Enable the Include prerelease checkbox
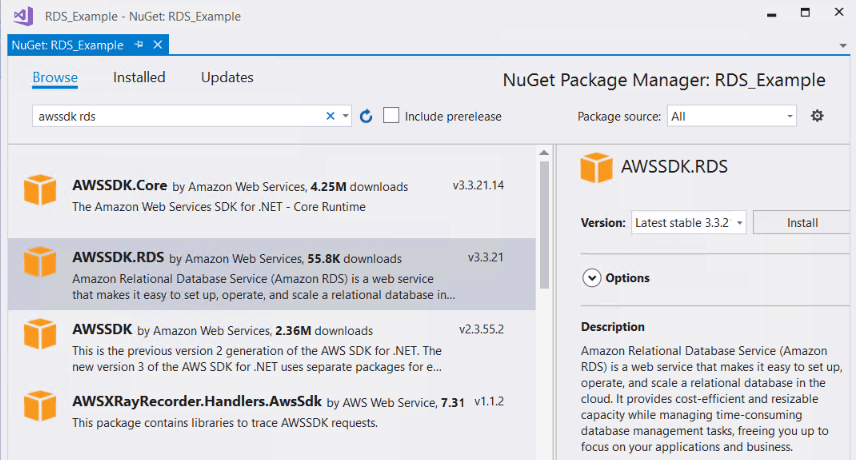Image resolution: width=856 pixels, height=460 pixels. pos(392,116)
